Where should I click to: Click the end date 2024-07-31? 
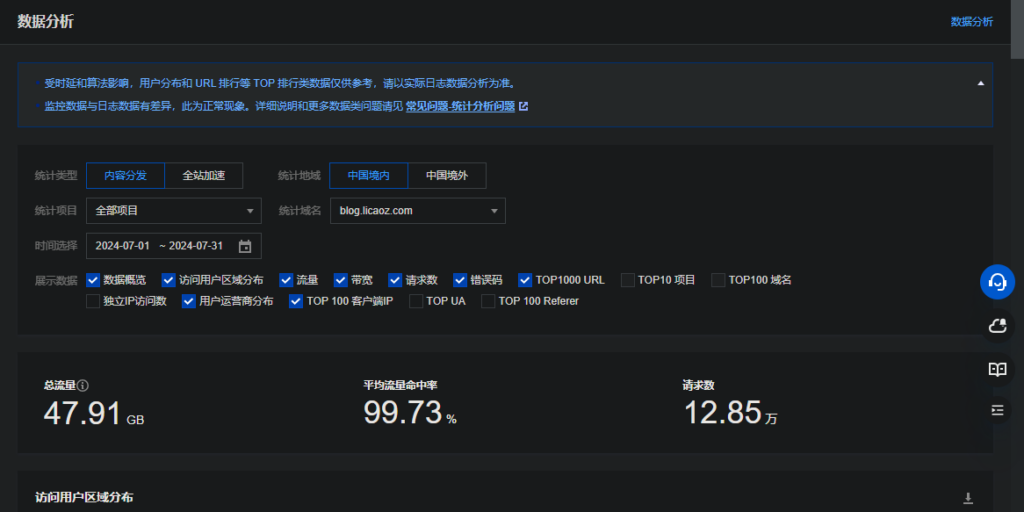(196, 246)
